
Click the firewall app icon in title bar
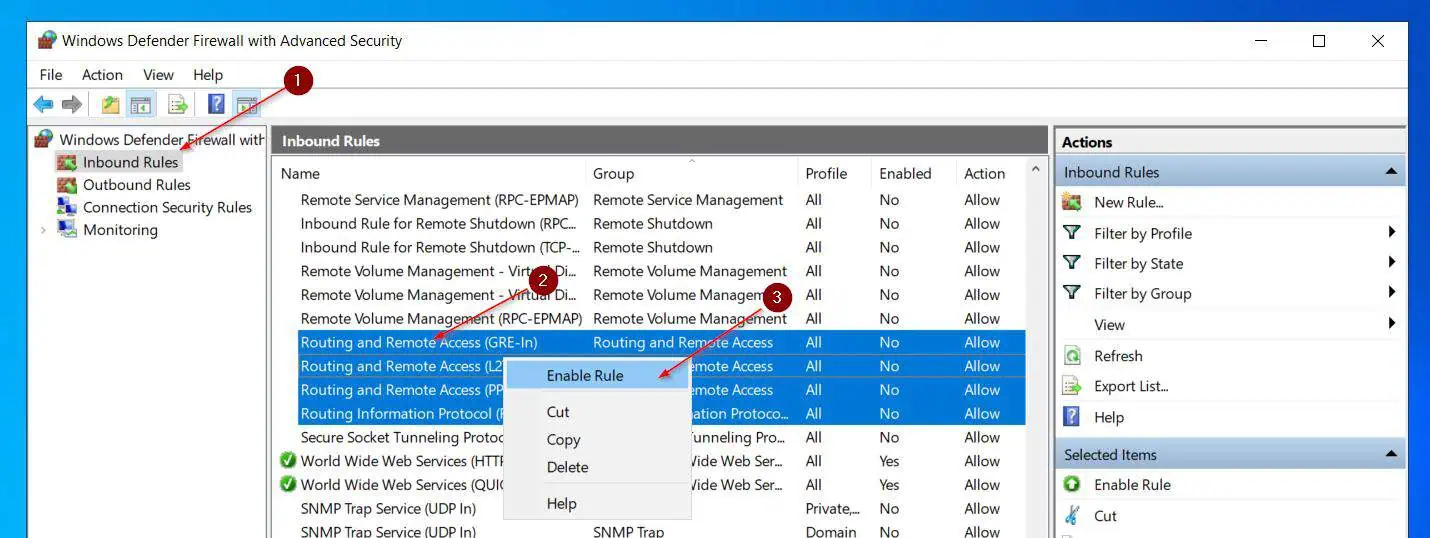47,41
